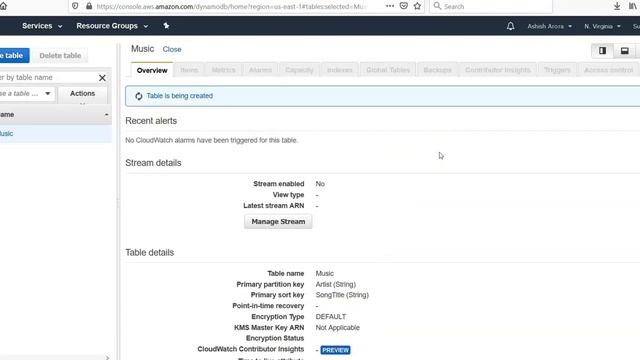Click the 'DEFAULT' encryption type value

tap(331, 317)
